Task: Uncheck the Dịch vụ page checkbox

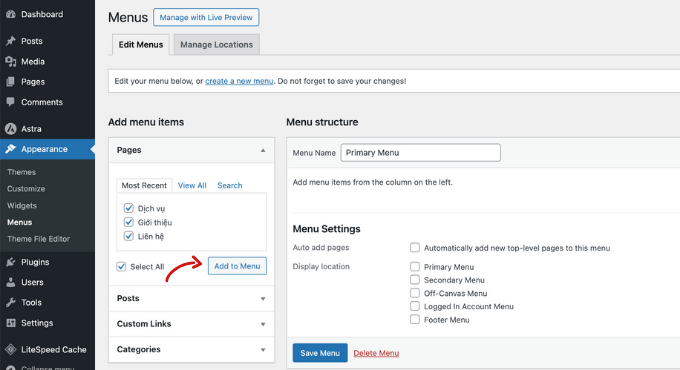Action: pyautogui.click(x=128, y=208)
